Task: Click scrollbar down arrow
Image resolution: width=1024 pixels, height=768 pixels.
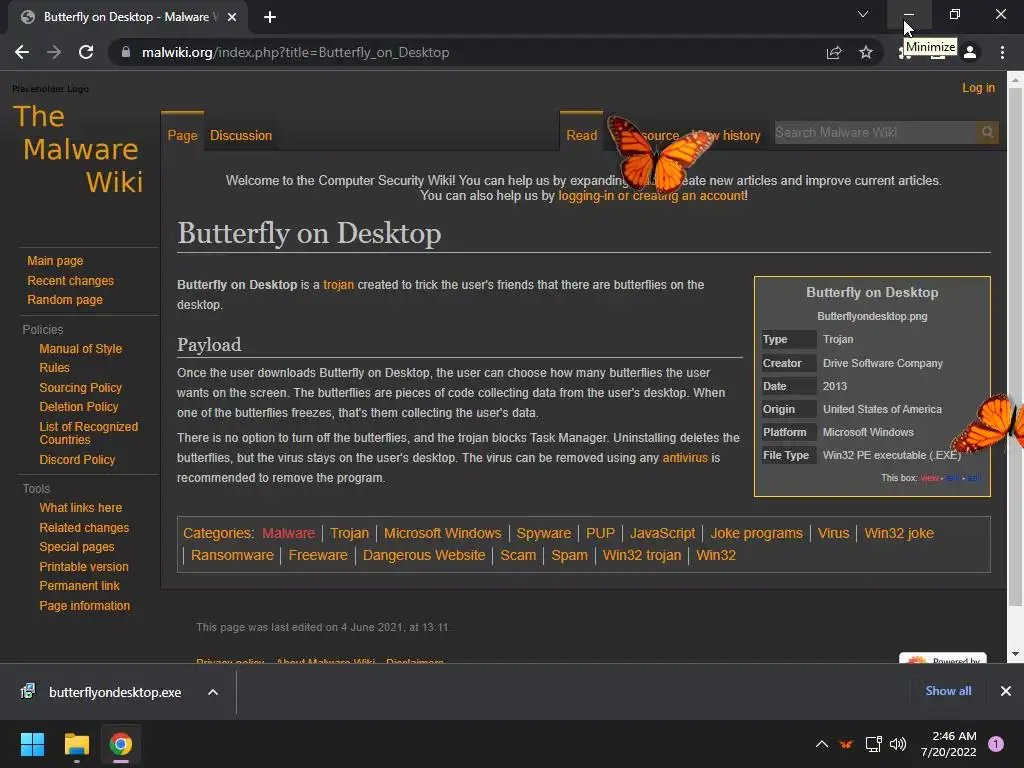Action: coord(1015,654)
